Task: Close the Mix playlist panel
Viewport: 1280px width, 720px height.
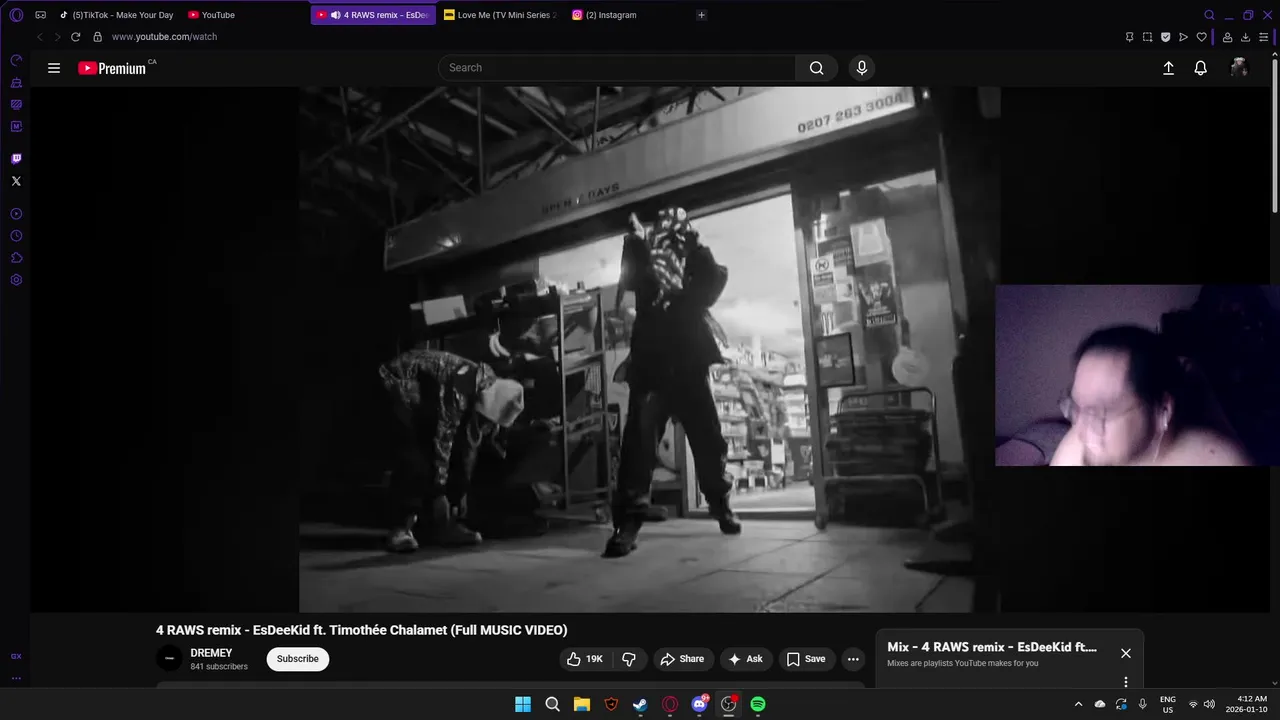Action: (1126, 653)
